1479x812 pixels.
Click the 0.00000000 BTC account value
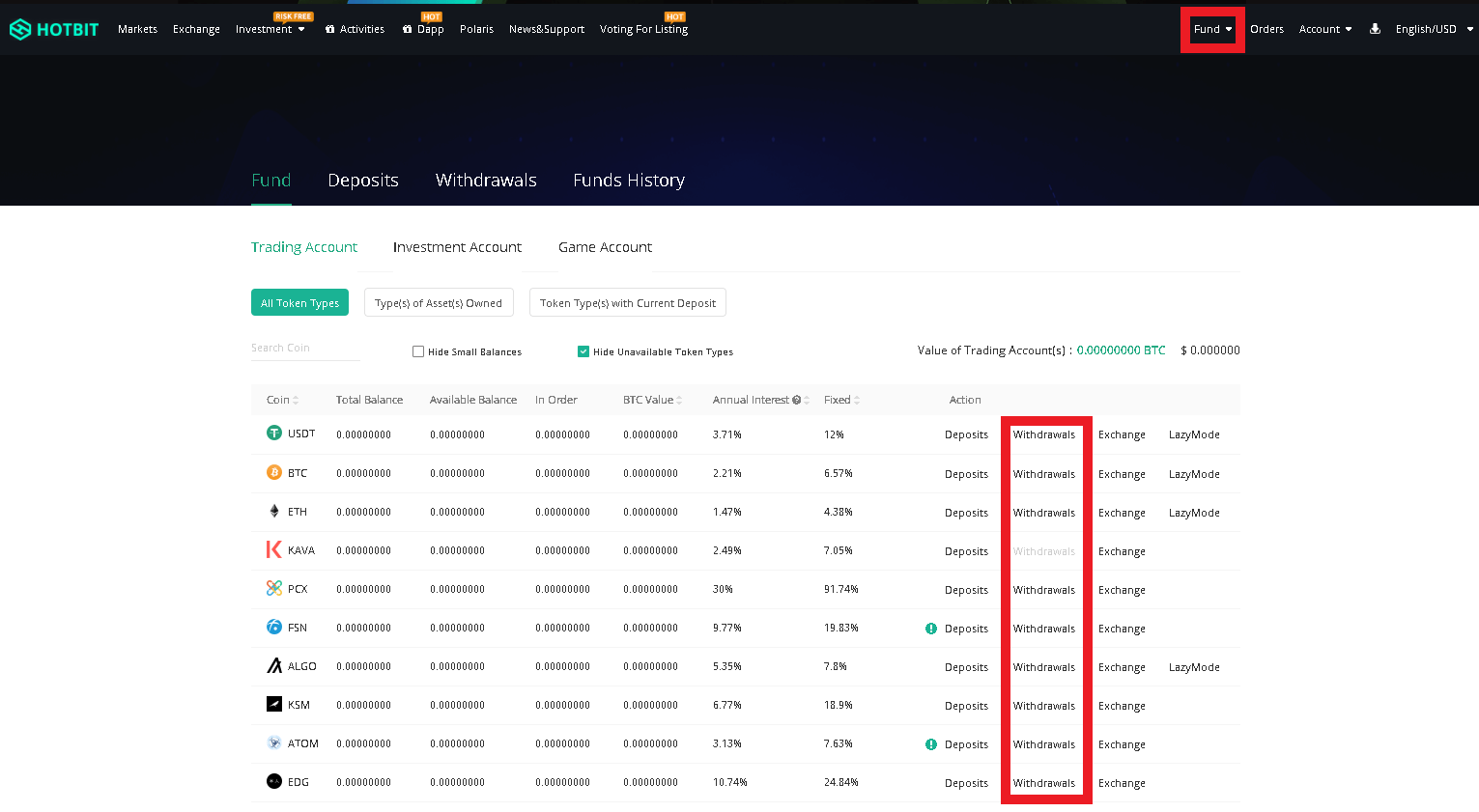[1121, 350]
